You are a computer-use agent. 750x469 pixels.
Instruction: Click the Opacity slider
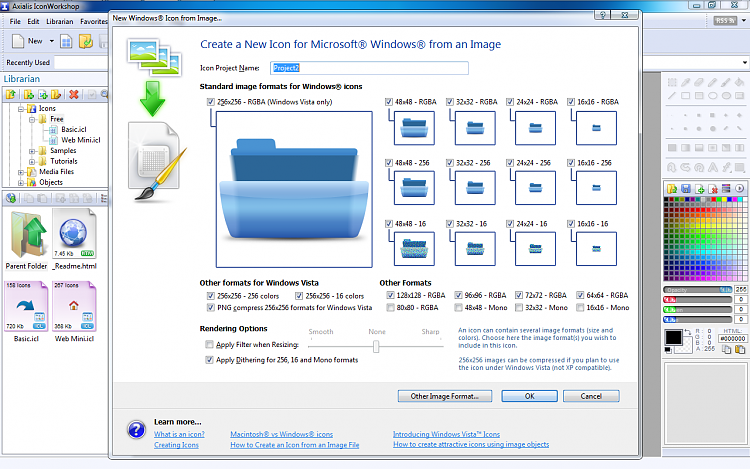698,290
